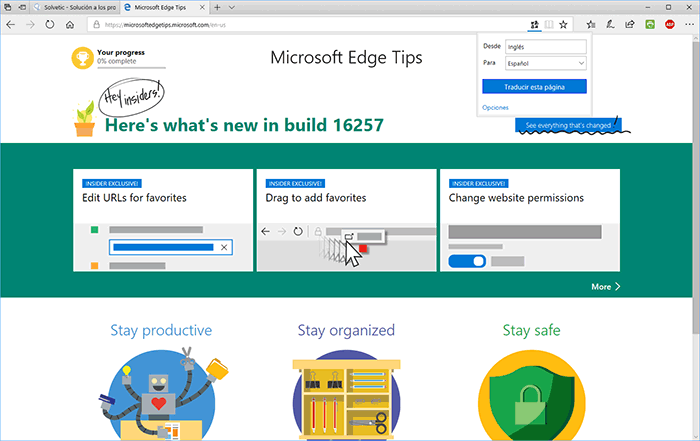Open the Opciones link in translator popup
Screen dimensions: 700x441
(x=495, y=108)
